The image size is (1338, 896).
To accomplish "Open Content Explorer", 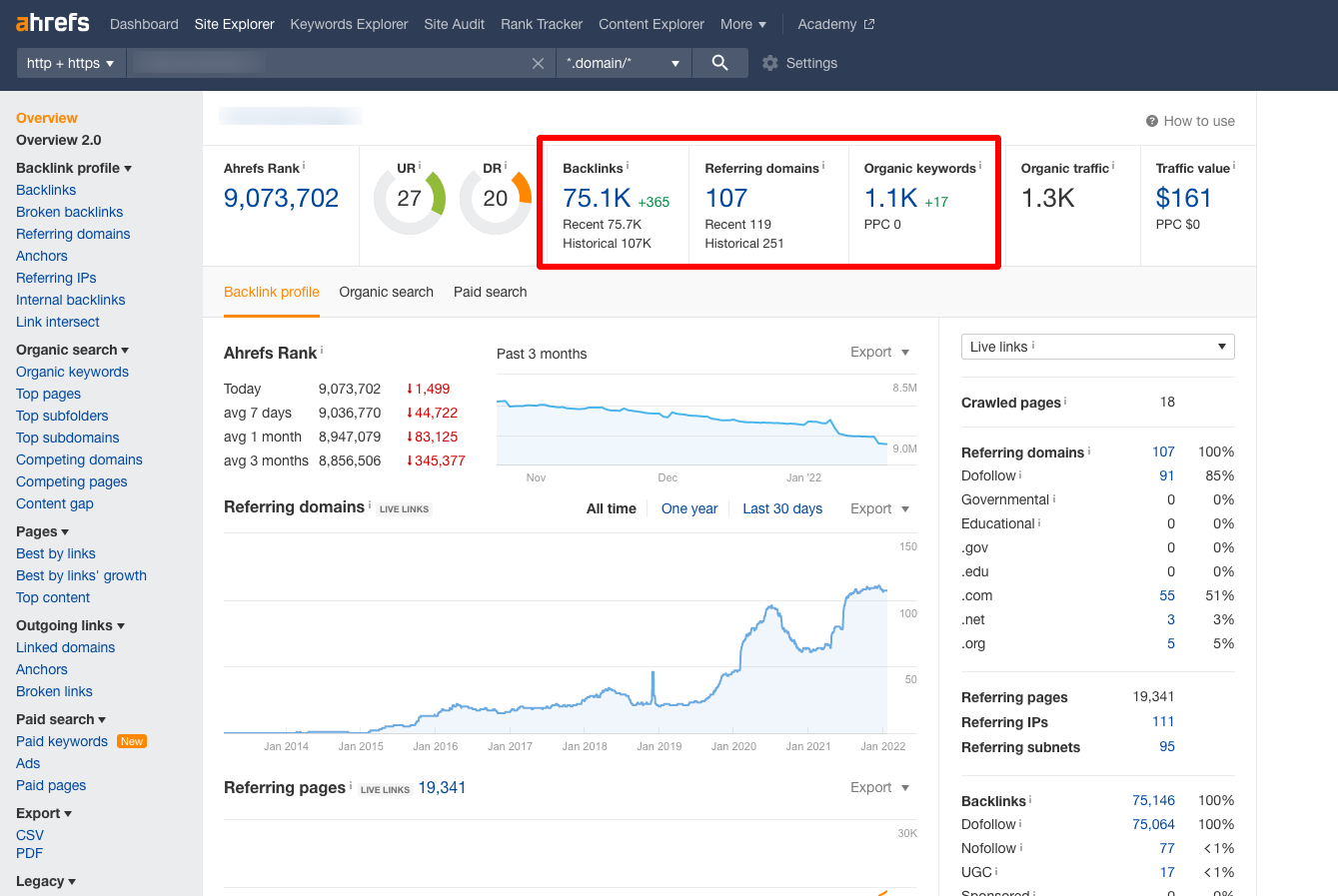I will (x=652, y=24).
